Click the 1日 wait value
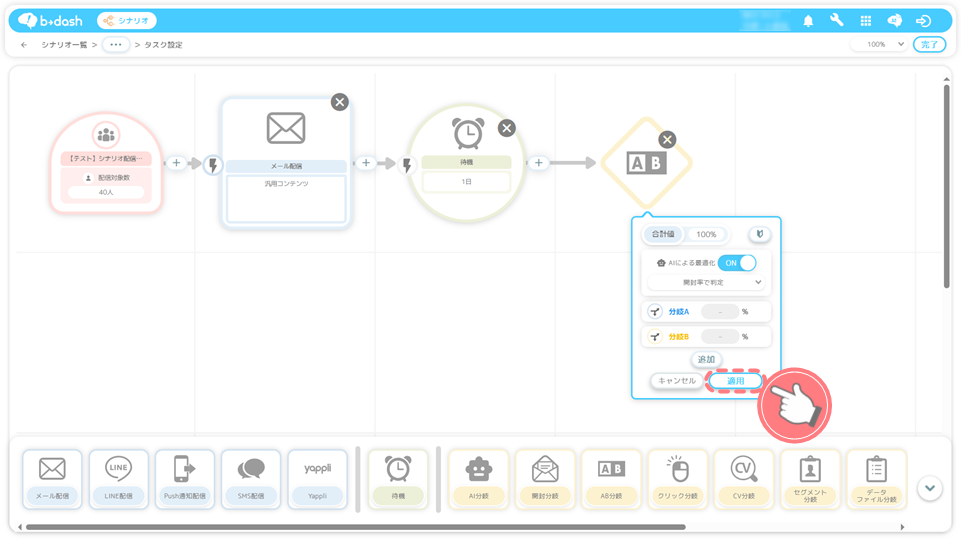 (466, 182)
